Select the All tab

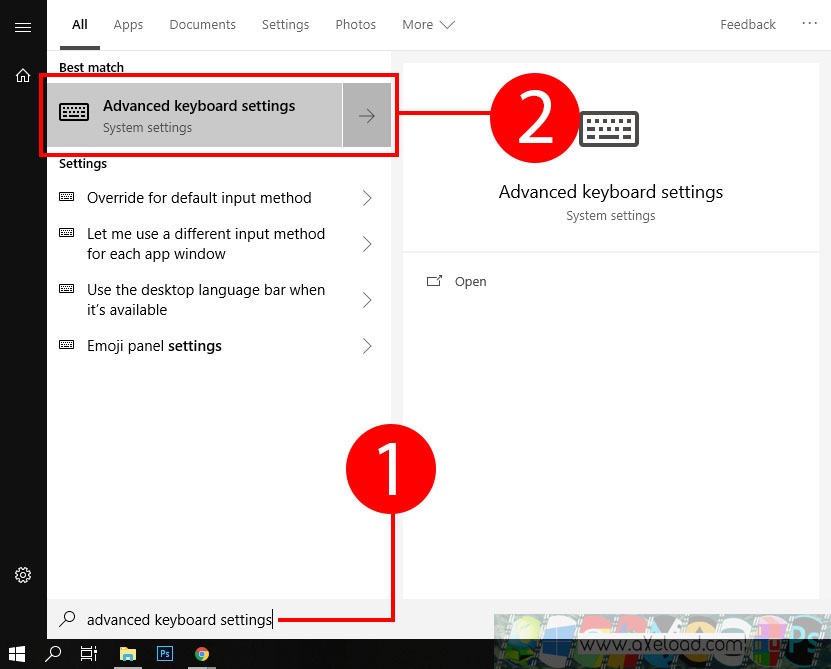pos(79,24)
